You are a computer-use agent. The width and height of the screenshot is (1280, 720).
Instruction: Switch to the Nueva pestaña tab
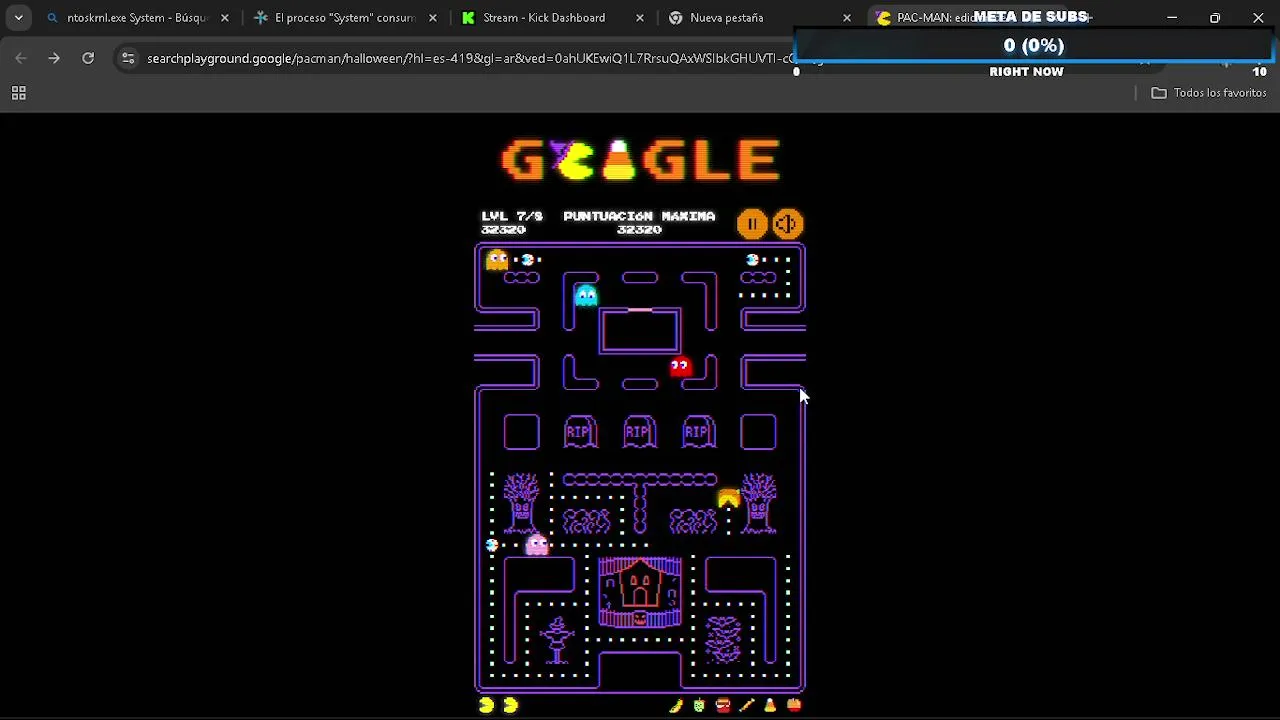pyautogui.click(x=760, y=18)
